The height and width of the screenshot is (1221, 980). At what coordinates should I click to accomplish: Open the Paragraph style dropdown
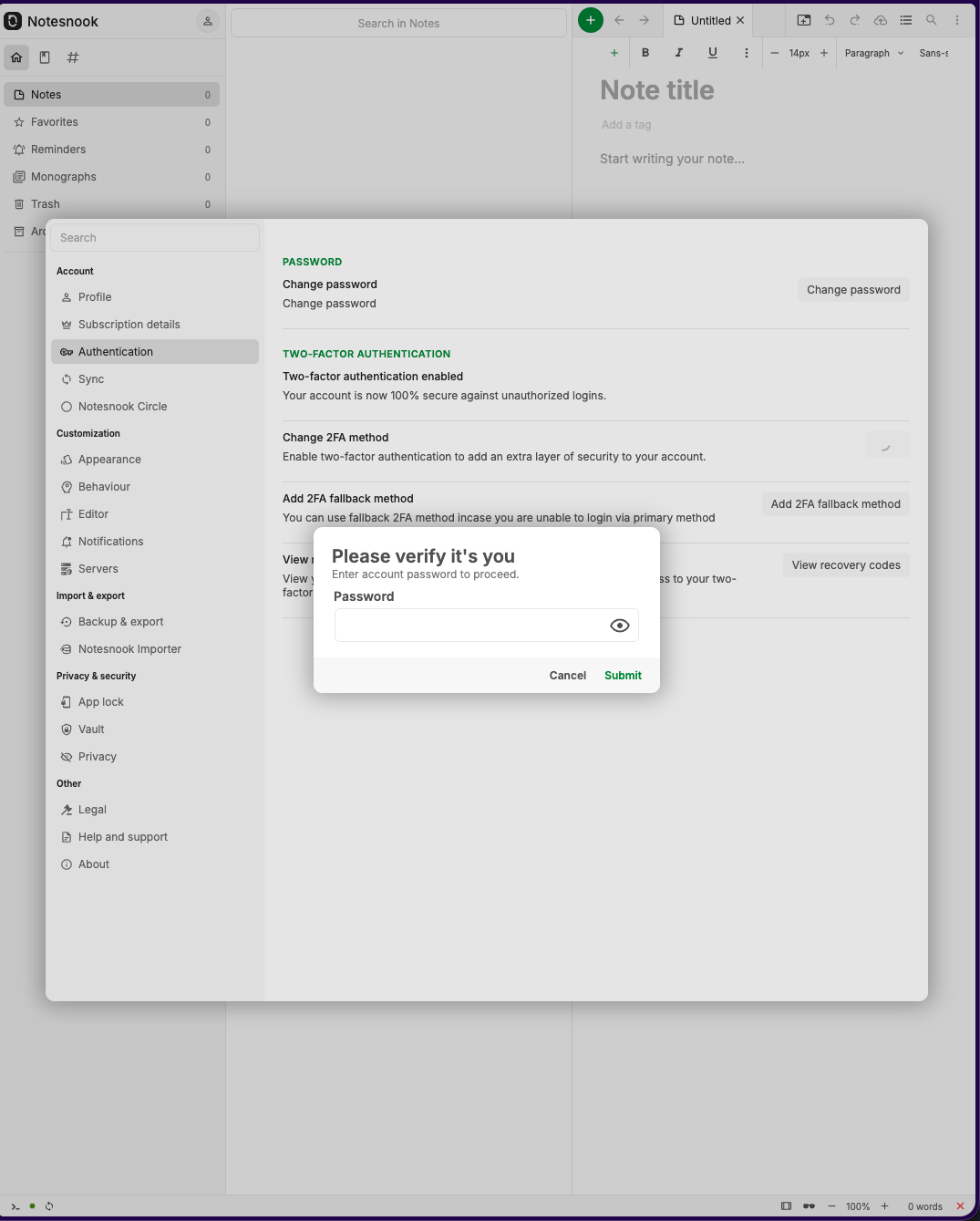[874, 53]
